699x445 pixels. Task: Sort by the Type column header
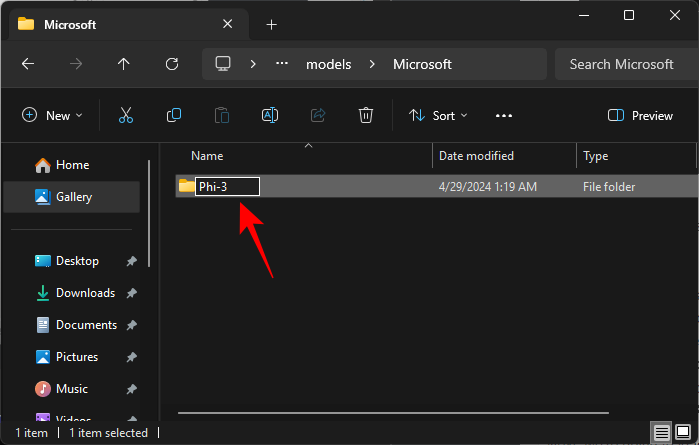(x=636, y=156)
